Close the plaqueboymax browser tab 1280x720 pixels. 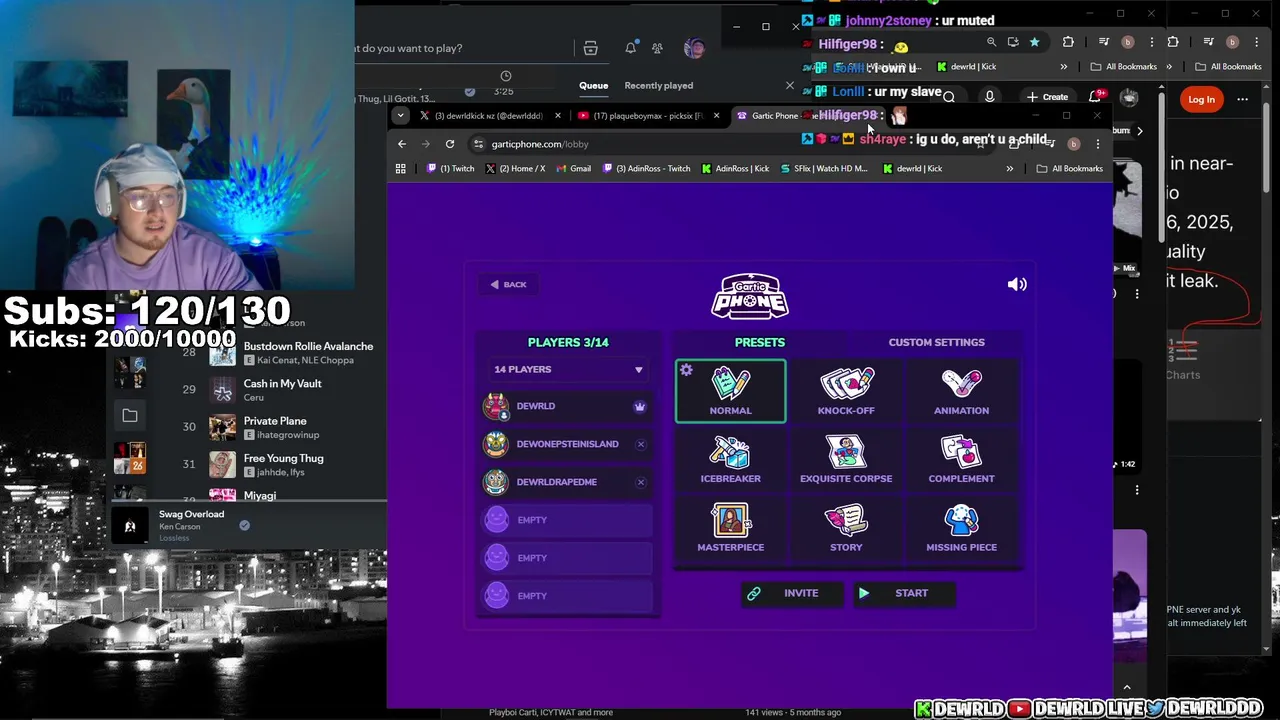coord(716,116)
